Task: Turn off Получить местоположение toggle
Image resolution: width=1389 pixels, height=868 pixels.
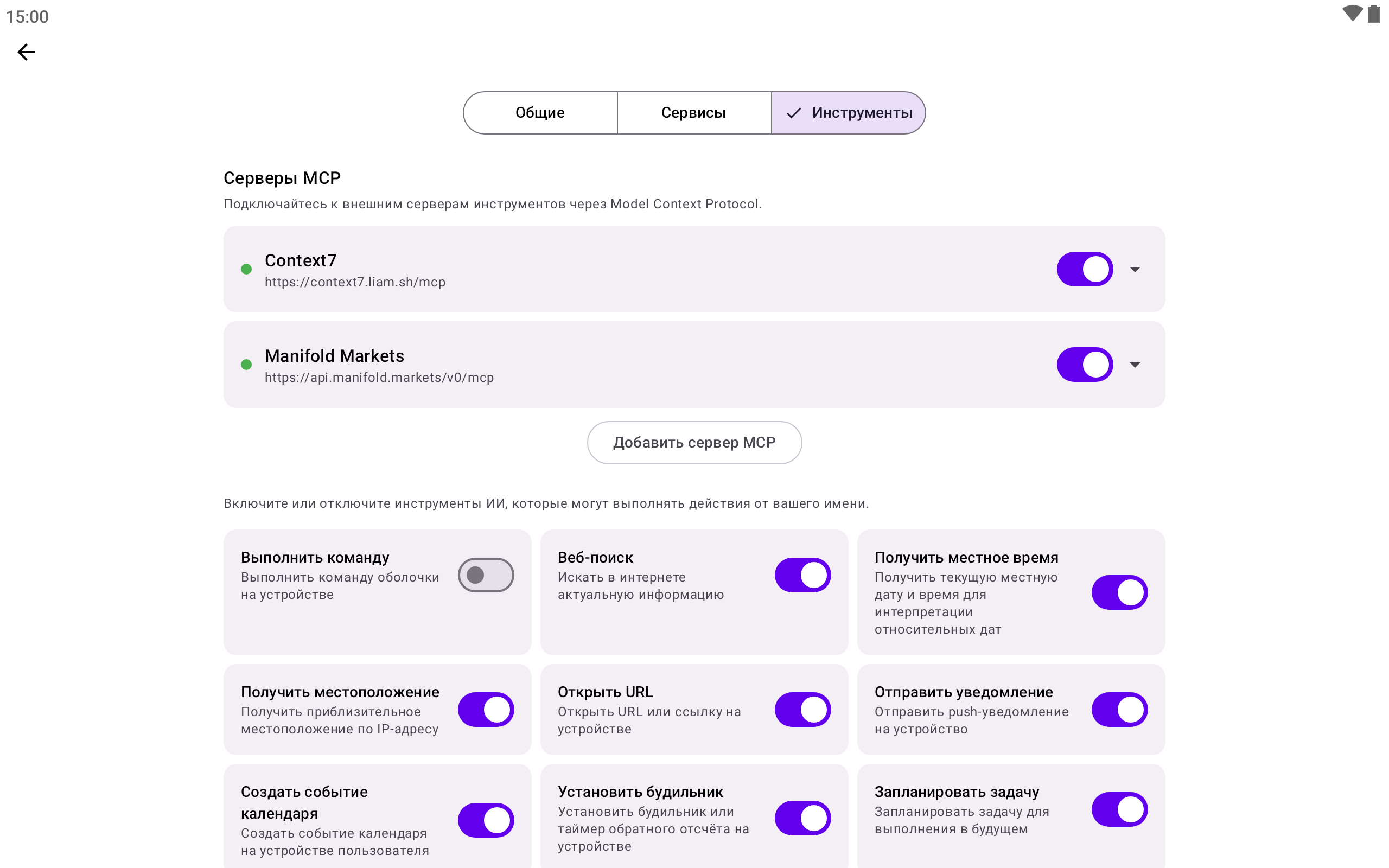Action: pyautogui.click(x=486, y=710)
